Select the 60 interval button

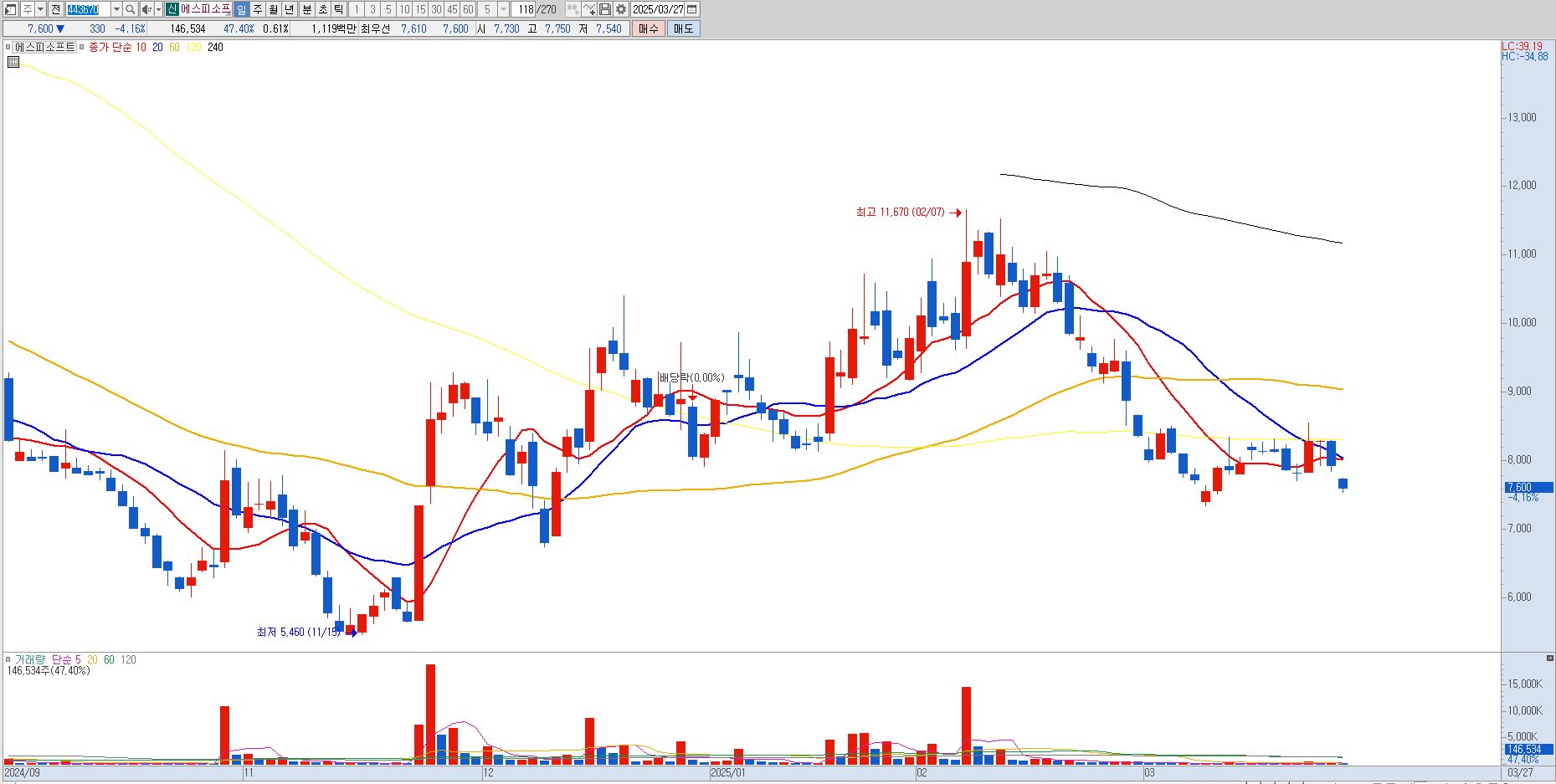(468, 9)
